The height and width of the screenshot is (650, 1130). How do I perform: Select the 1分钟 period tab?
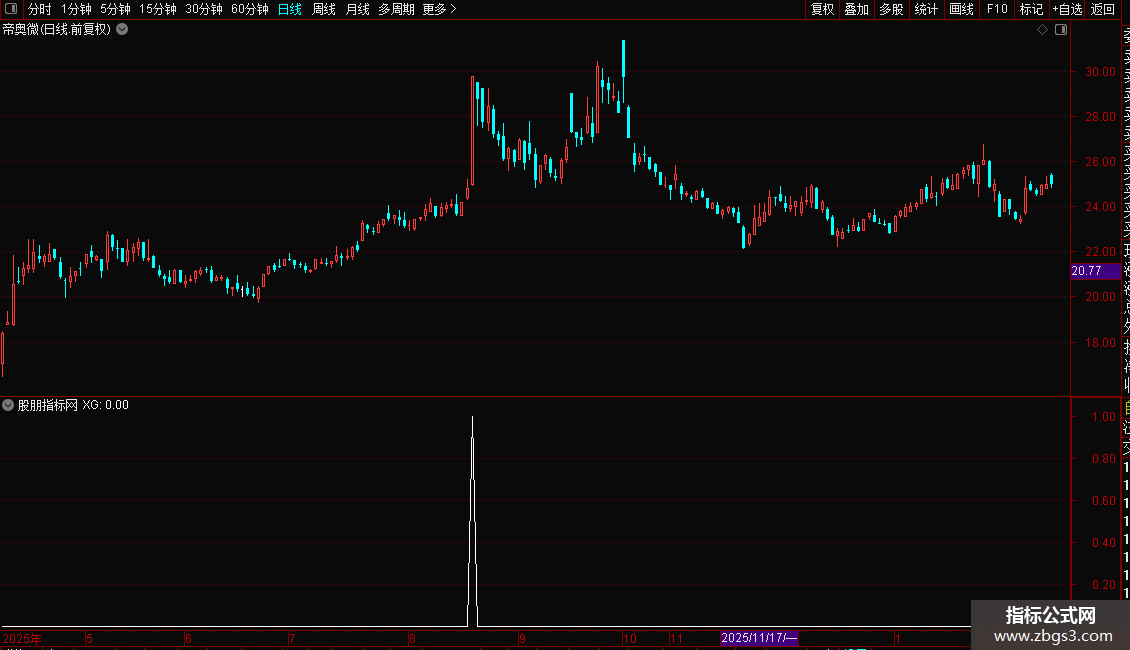click(x=76, y=9)
